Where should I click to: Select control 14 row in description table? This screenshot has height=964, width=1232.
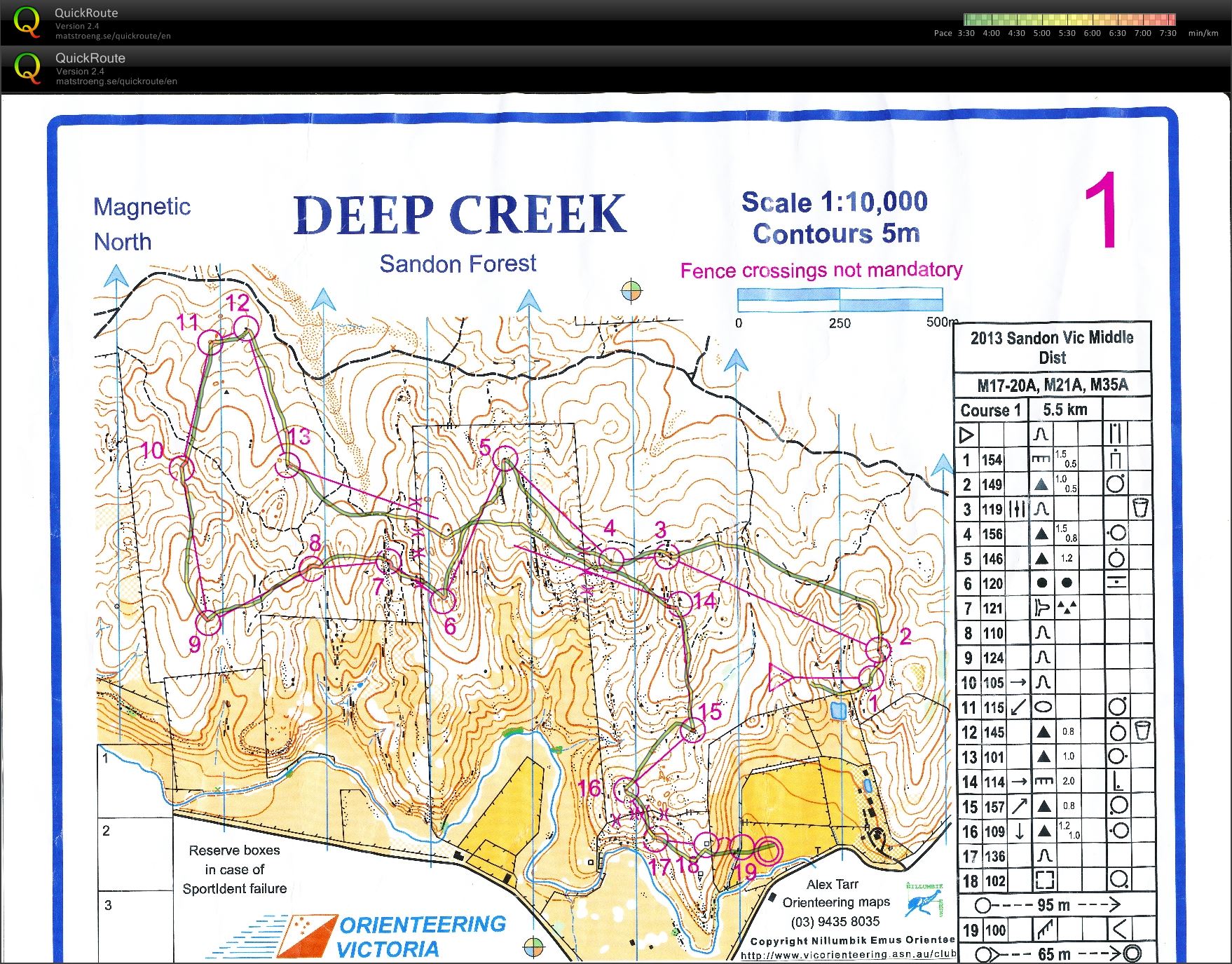click(x=1053, y=782)
